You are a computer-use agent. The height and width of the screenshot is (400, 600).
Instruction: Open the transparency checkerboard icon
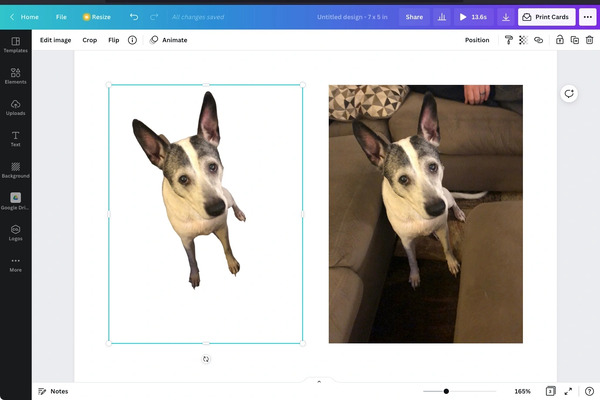coord(523,40)
